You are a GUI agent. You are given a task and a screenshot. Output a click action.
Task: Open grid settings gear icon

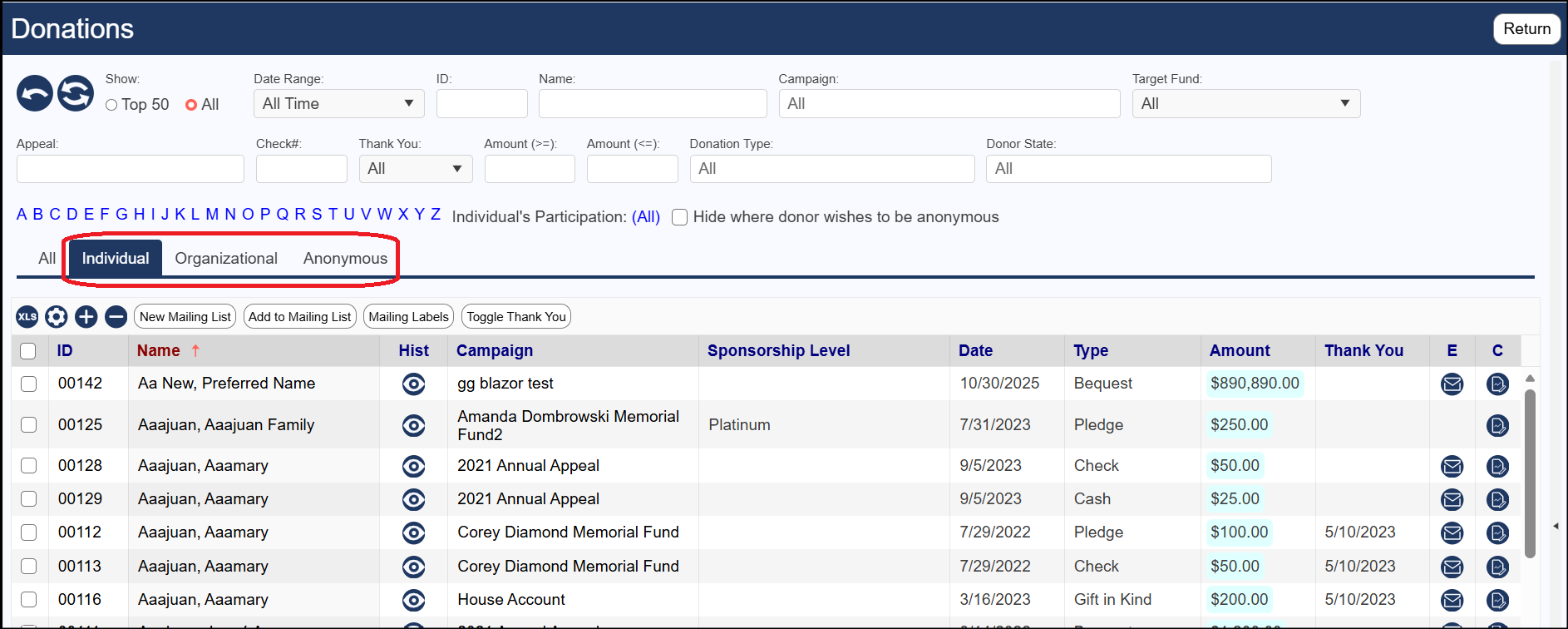57,316
